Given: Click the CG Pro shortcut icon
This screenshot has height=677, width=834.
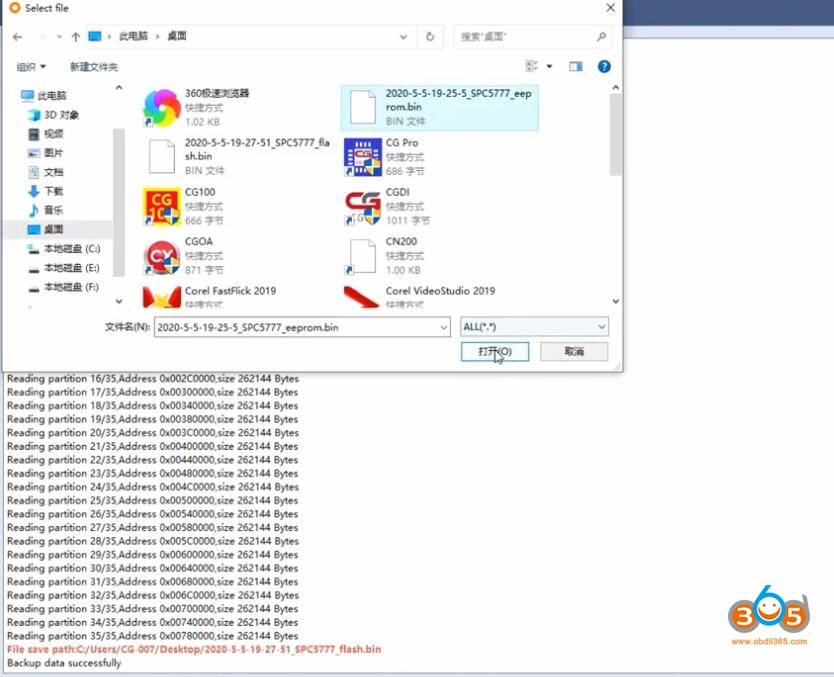Looking at the screenshot, I should point(363,157).
